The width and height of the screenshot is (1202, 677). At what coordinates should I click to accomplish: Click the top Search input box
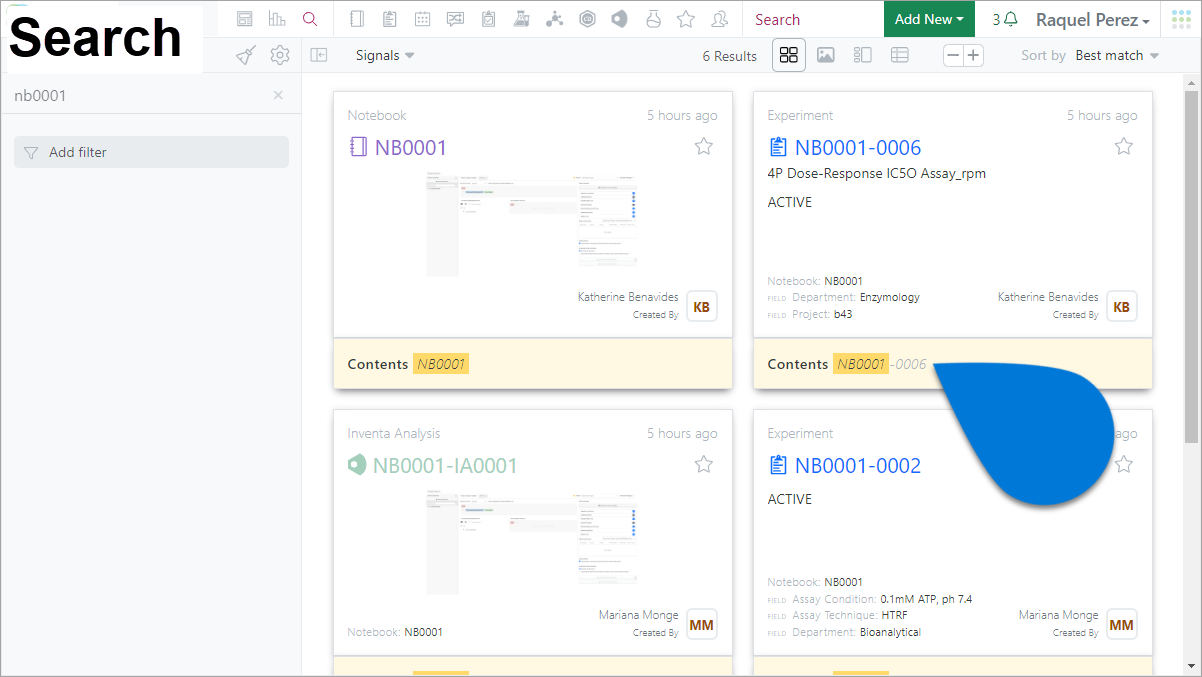click(812, 19)
